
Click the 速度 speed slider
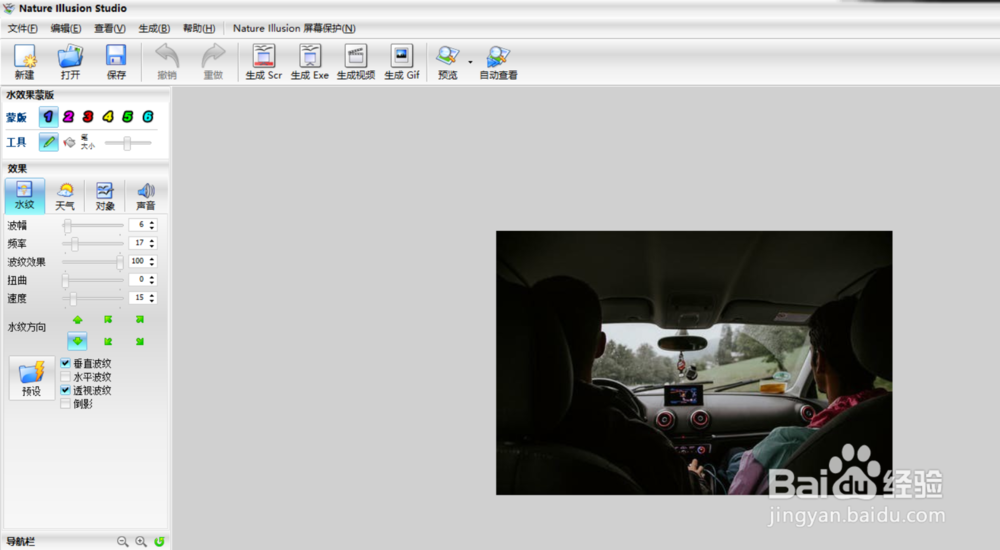[92, 298]
